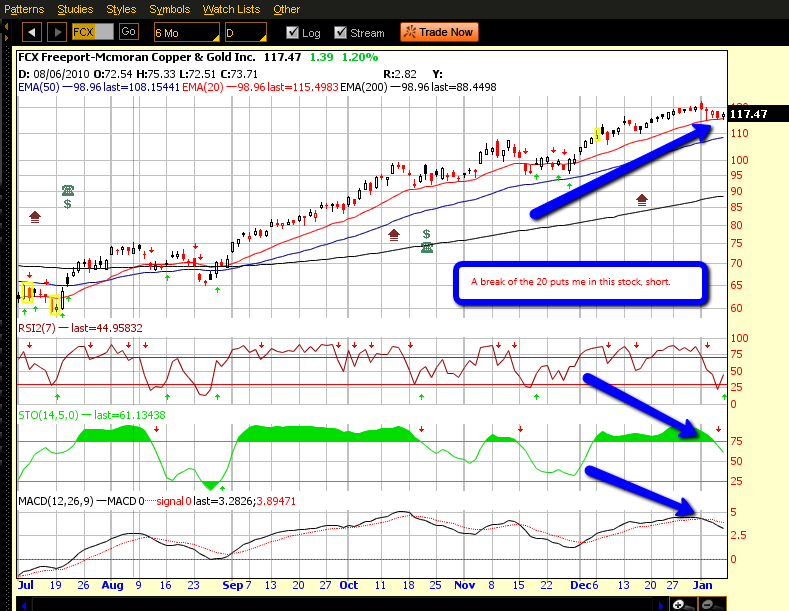789x611 pixels.
Task: Click the chart's horizontal scrollbar track
Action: pos(342,604)
